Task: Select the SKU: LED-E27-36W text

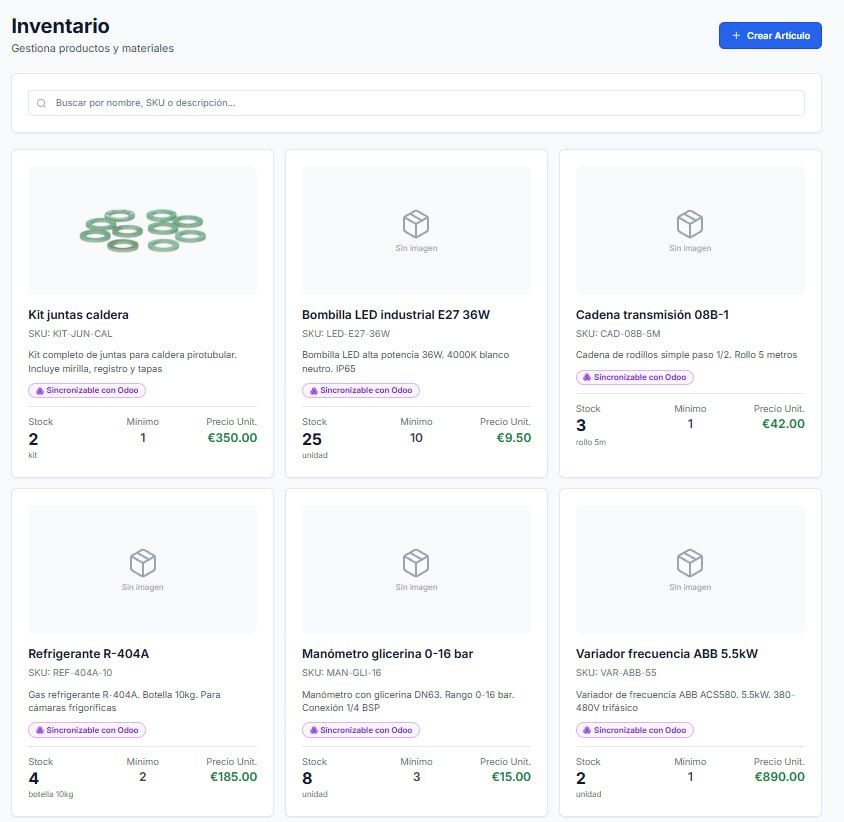Action: pyautogui.click(x=346, y=334)
